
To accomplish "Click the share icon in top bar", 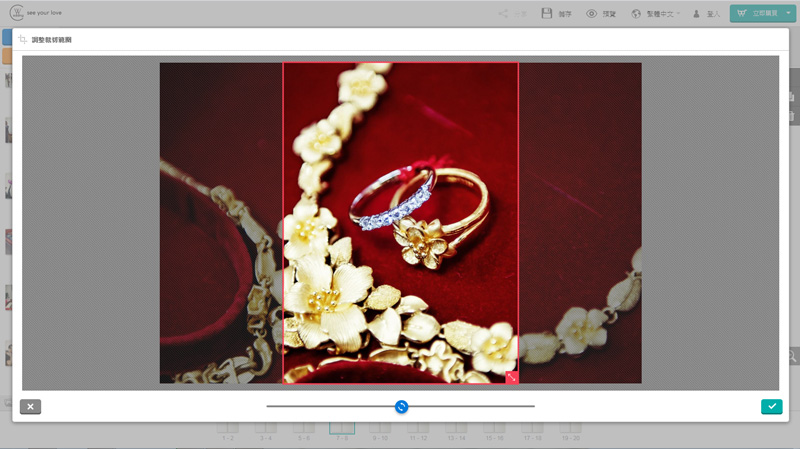I will tap(504, 14).
